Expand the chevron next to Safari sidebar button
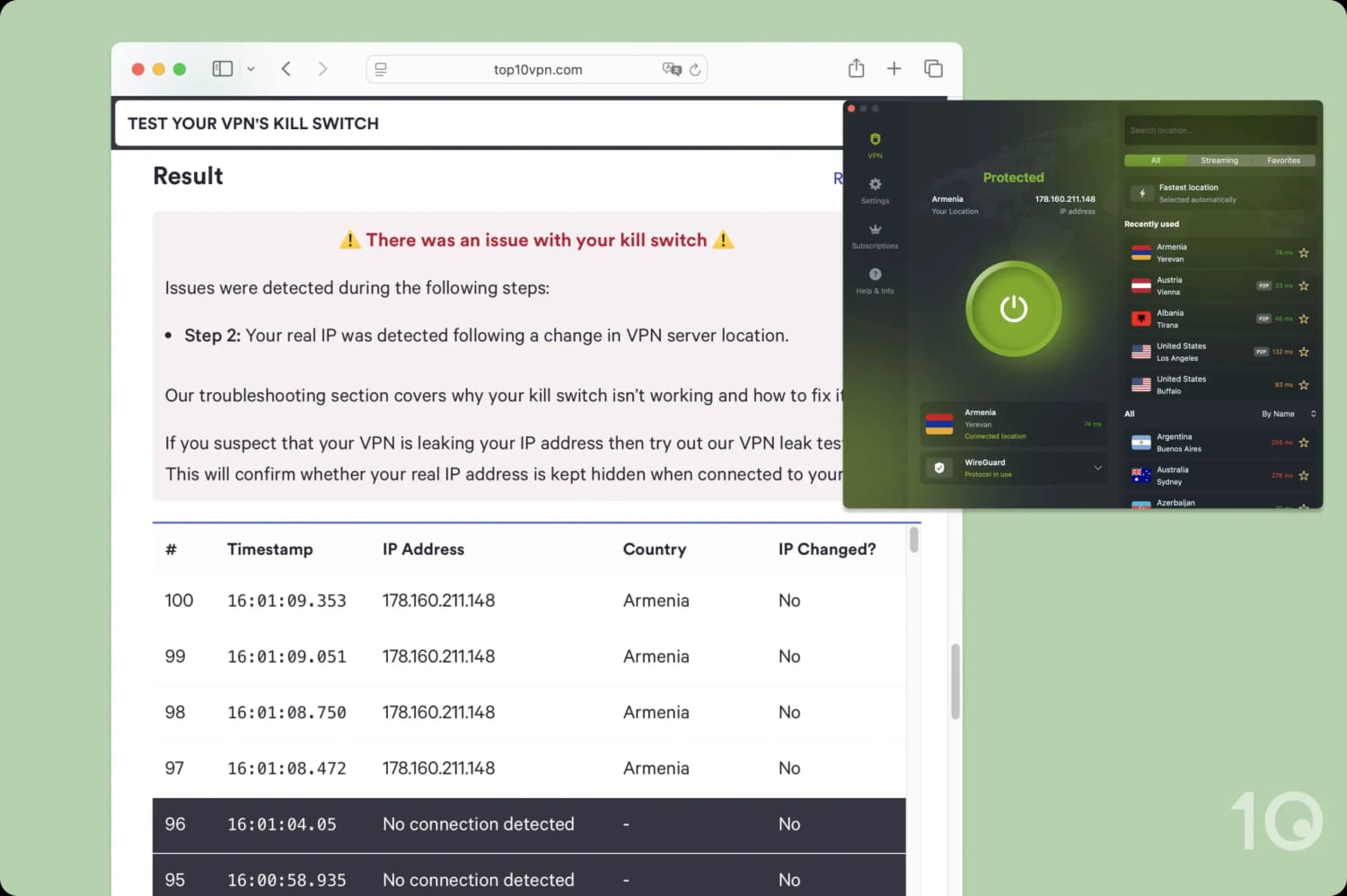The height and width of the screenshot is (896, 1347). 251,68
